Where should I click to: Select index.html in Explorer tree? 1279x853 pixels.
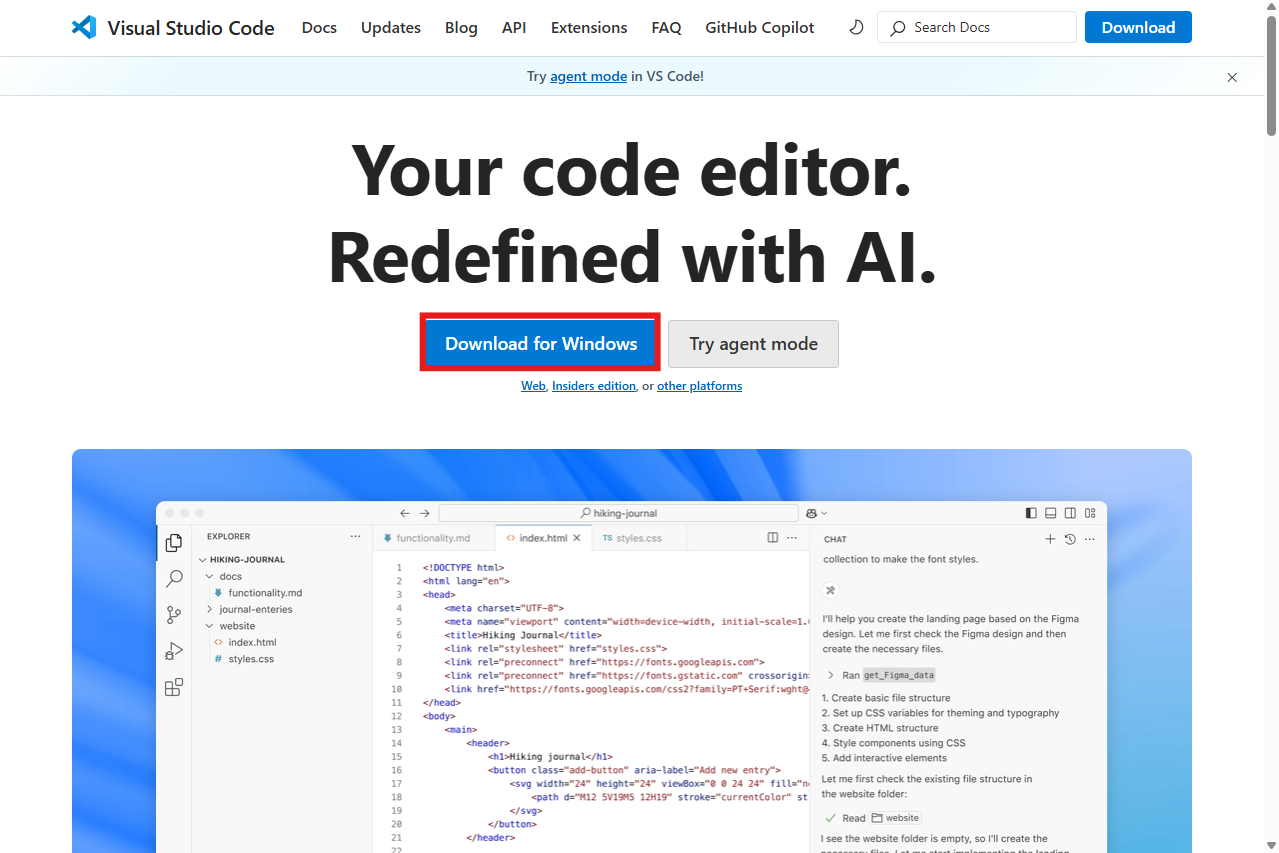pos(252,643)
